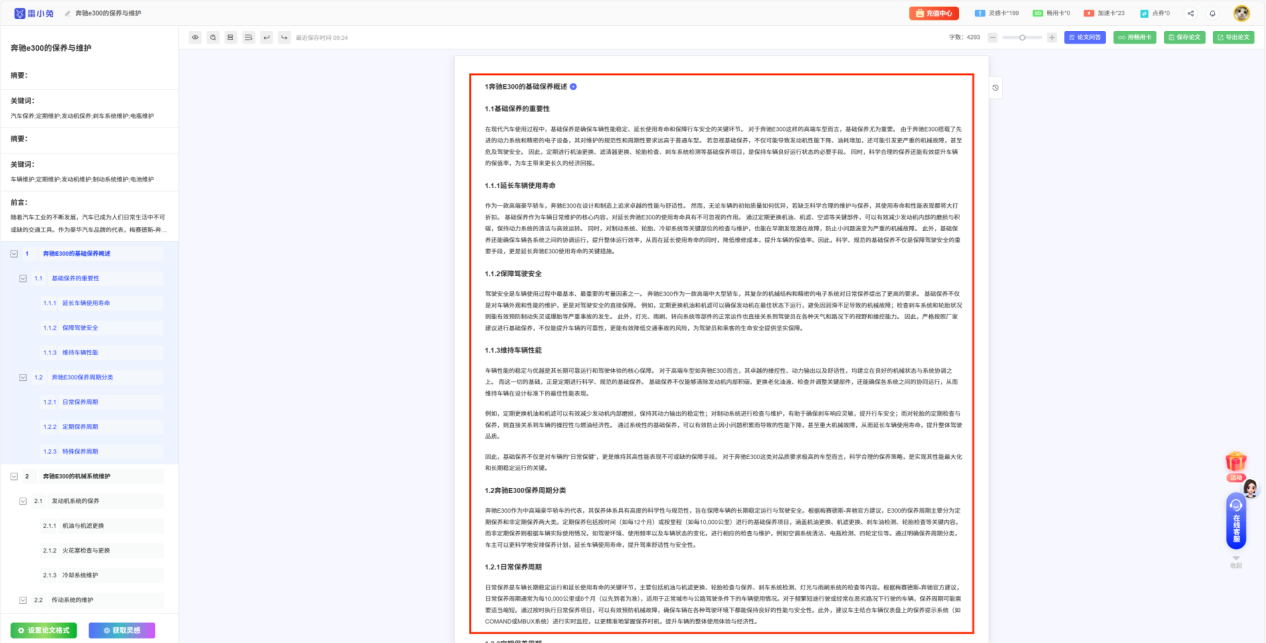Collapse section 1.1 基础保养的重要性
The height and width of the screenshot is (643, 1266).
pos(23,278)
